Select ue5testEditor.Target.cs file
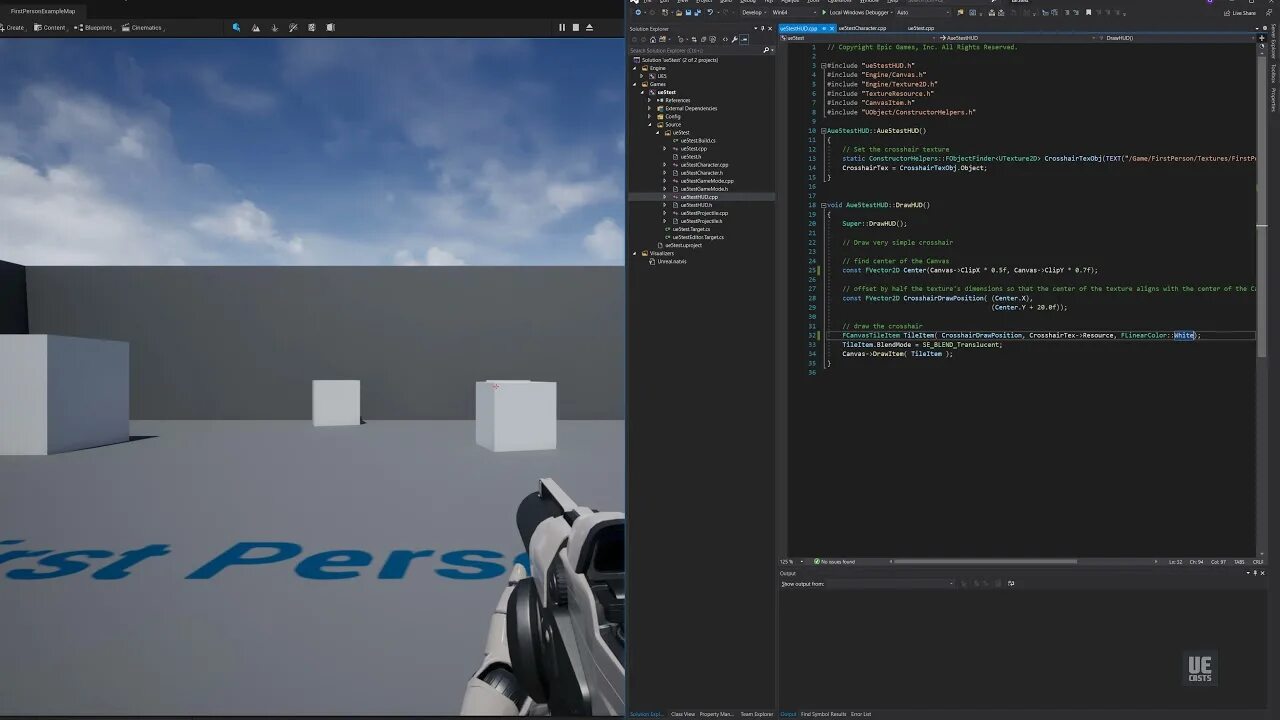This screenshot has width=1280, height=720. [698, 237]
